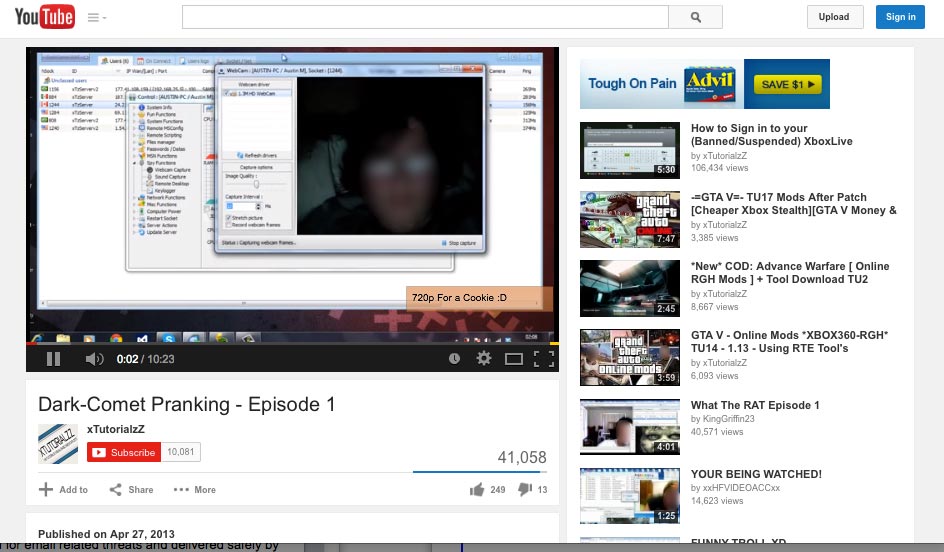Click the Upload button
The width and height of the screenshot is (944, 552).
(x=834, y=17)
